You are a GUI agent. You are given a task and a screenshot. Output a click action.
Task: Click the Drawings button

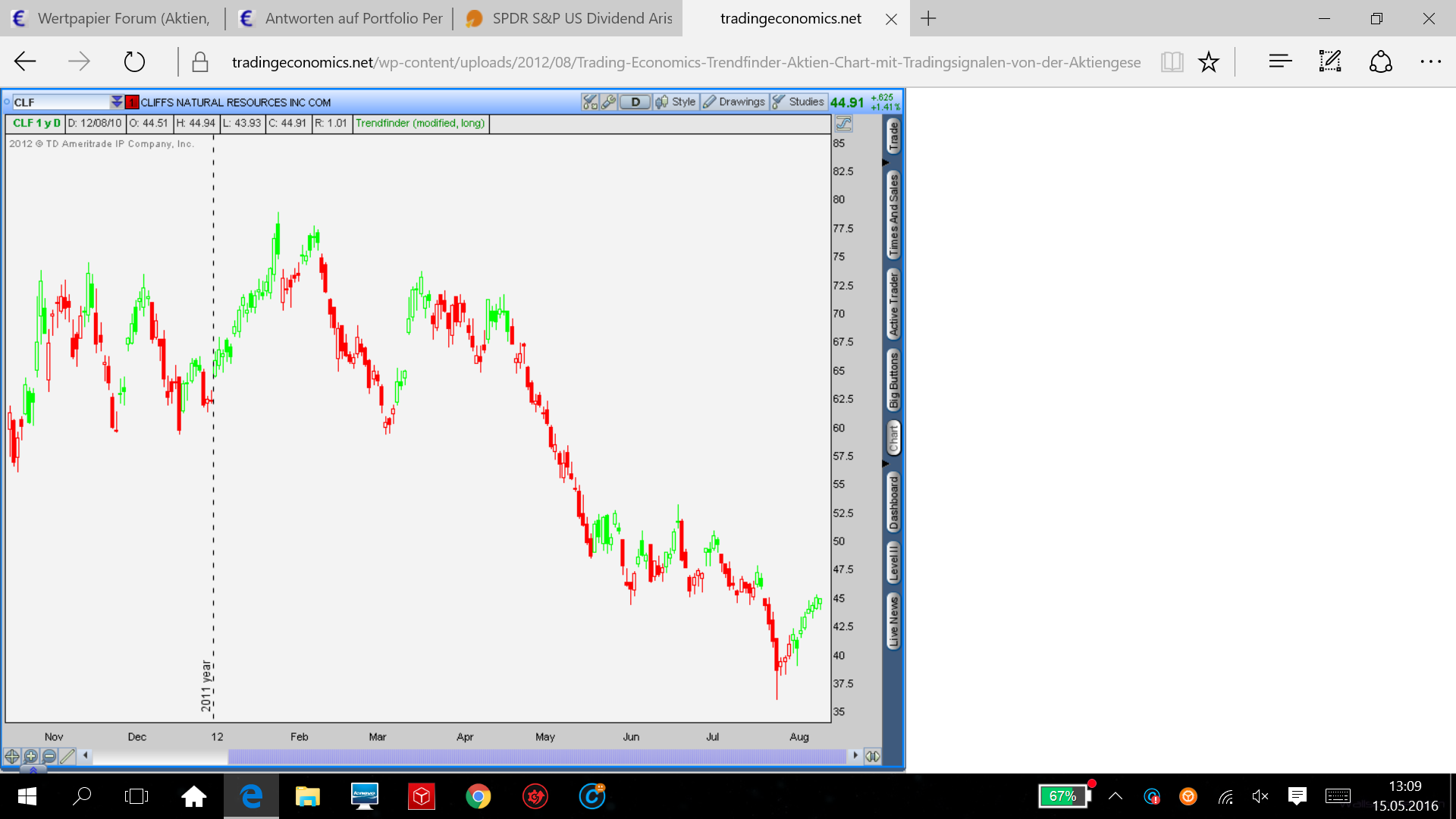coord(734,102)
